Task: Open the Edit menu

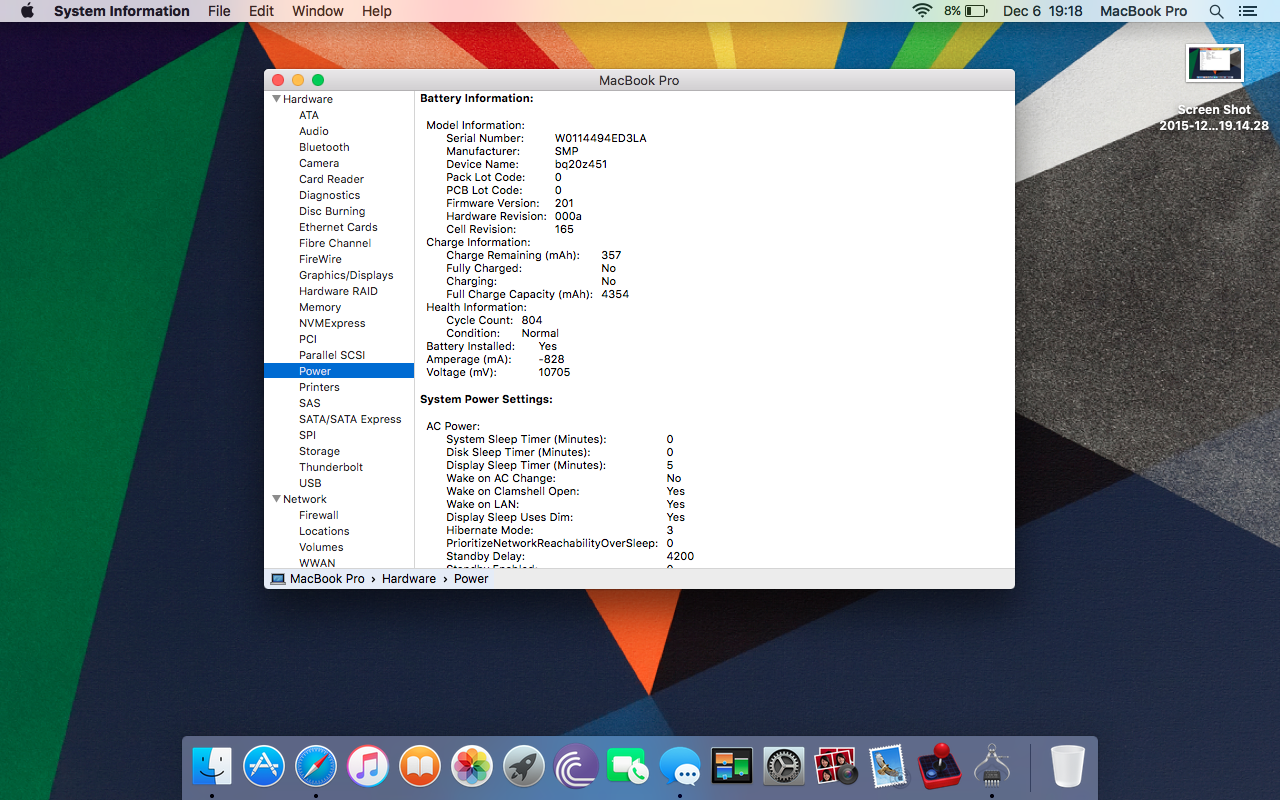Action: coord(261,11)
